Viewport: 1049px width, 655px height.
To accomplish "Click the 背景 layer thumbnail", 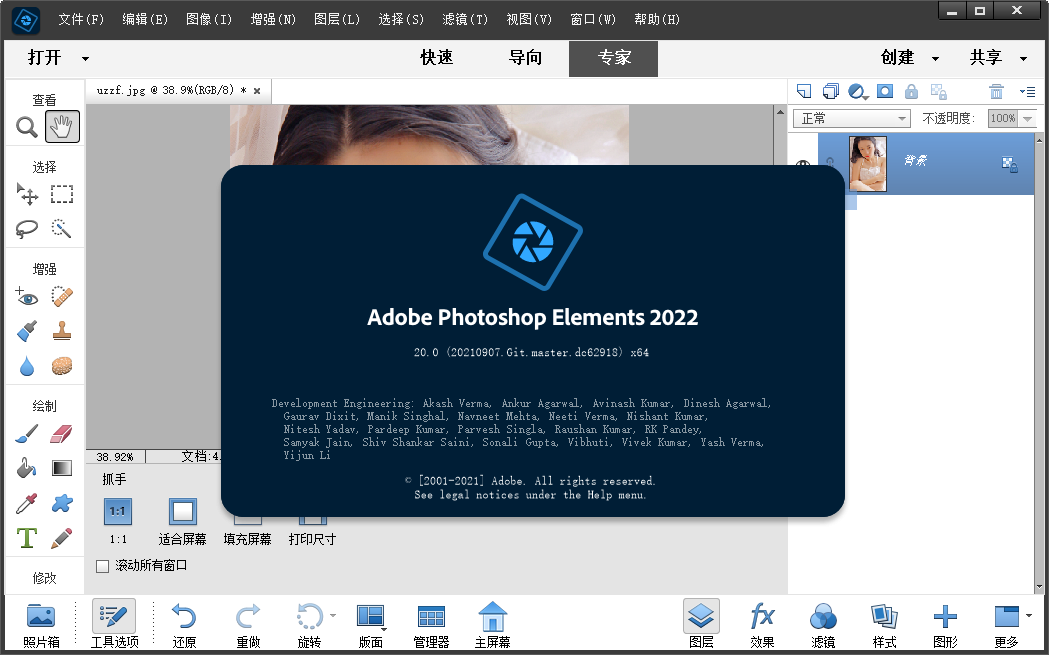I will pos(867,163).
